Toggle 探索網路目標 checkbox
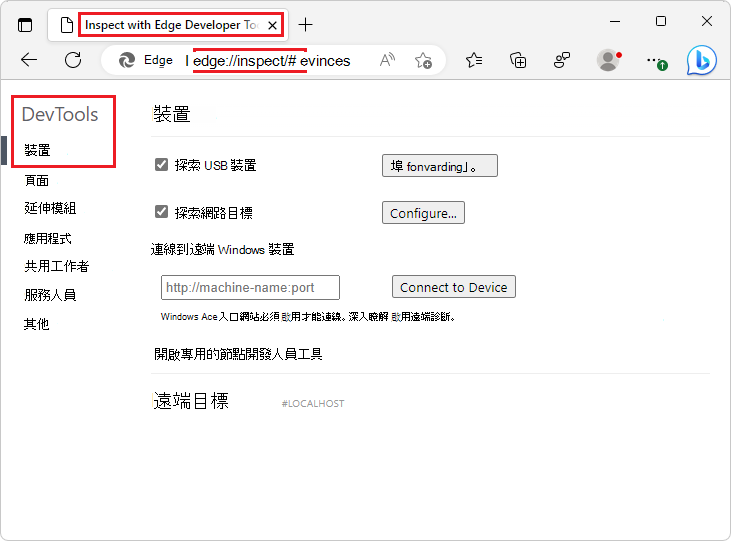This screenshot has width=731, height=541. tap(161, 212)
